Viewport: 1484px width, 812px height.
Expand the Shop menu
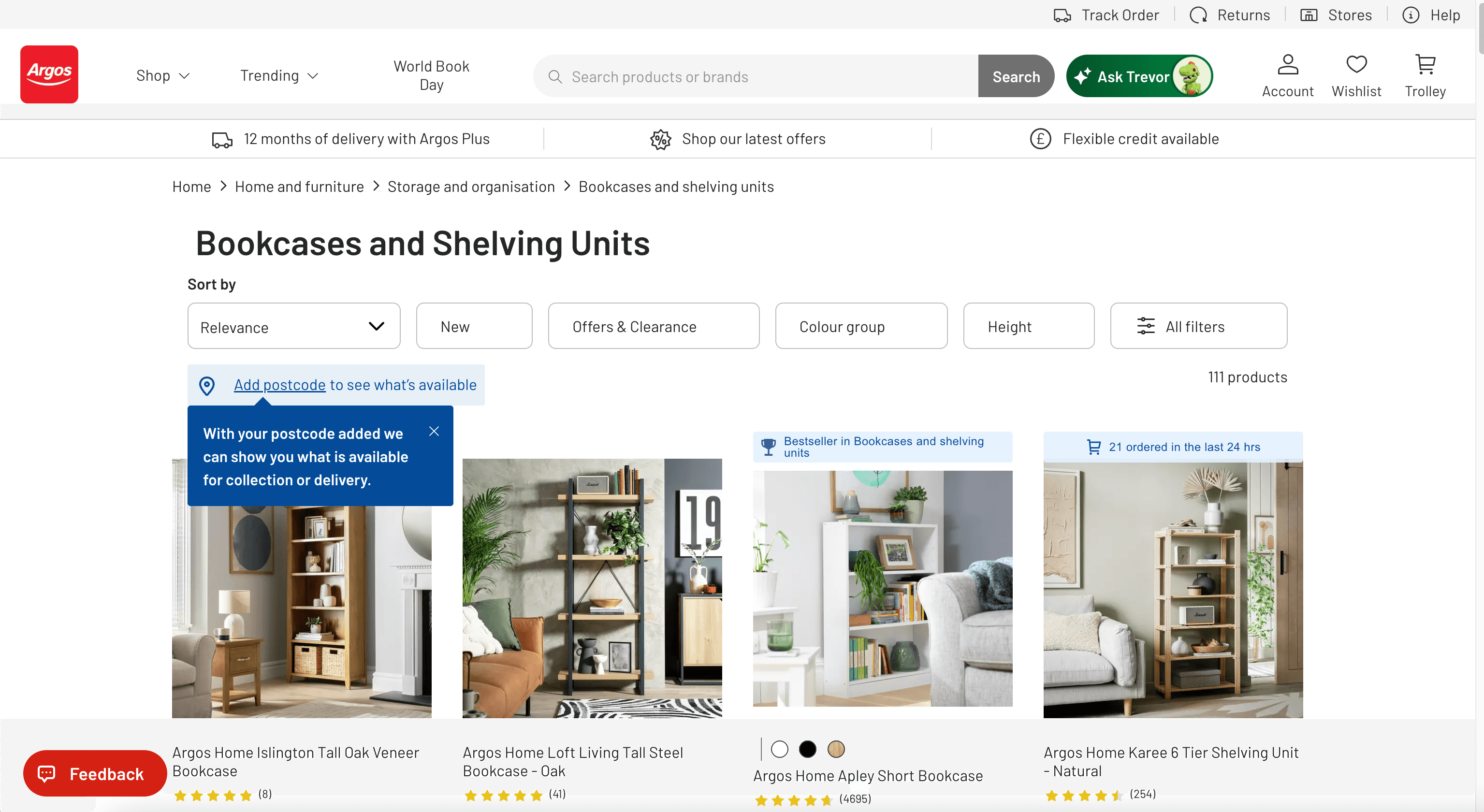click(162, 76)
